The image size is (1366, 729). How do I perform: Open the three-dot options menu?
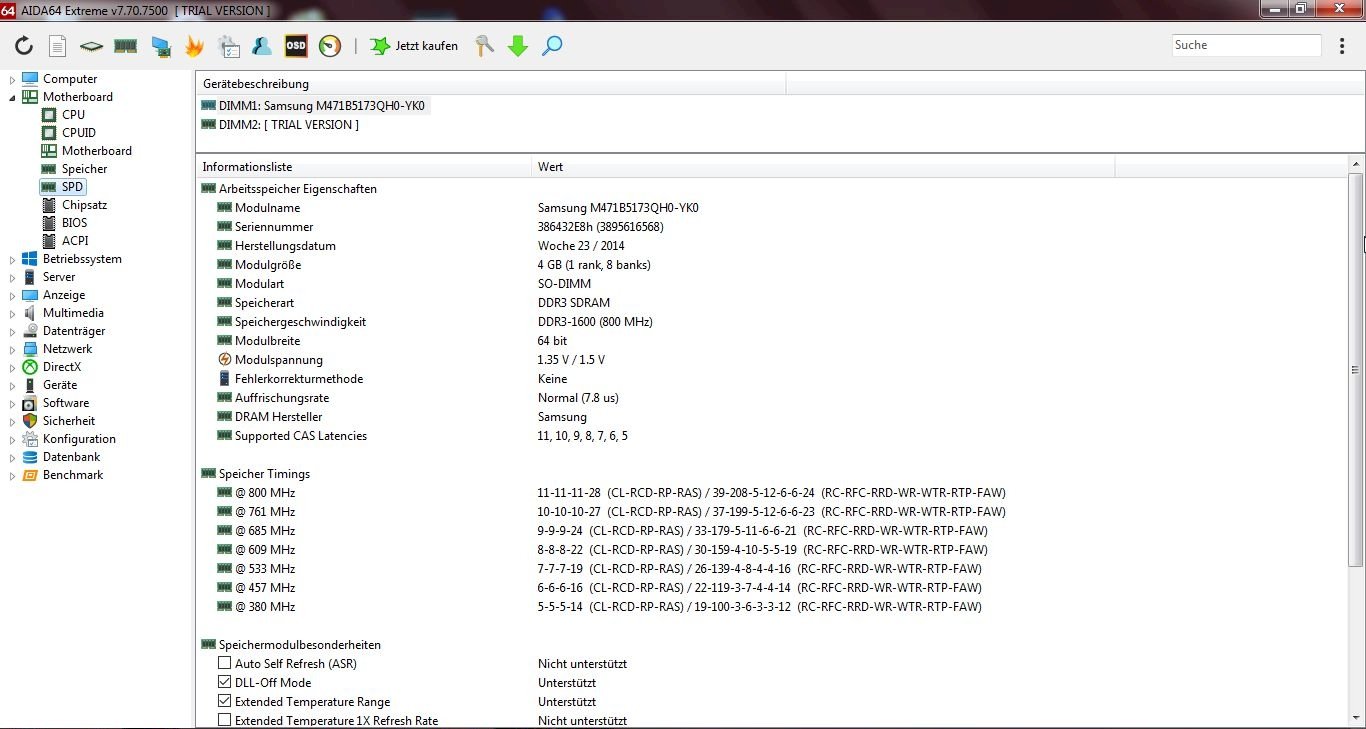pos(1342,46)
